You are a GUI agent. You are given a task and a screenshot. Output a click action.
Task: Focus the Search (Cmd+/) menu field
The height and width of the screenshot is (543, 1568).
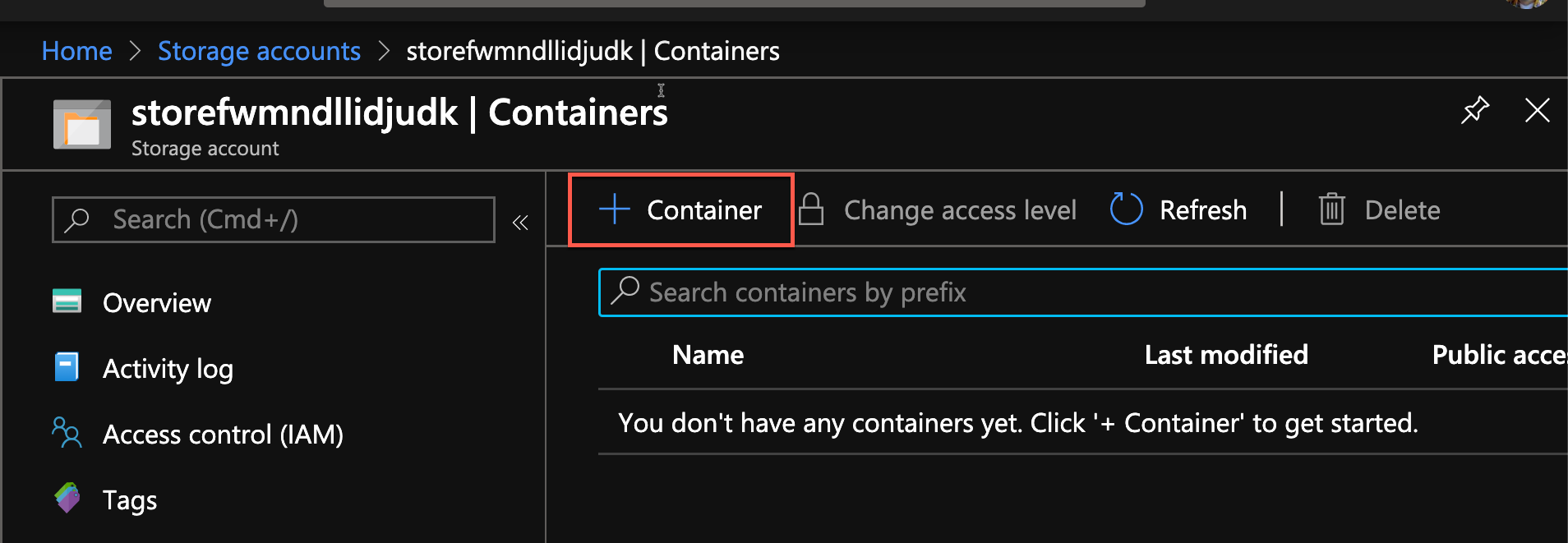coord(288,219)
